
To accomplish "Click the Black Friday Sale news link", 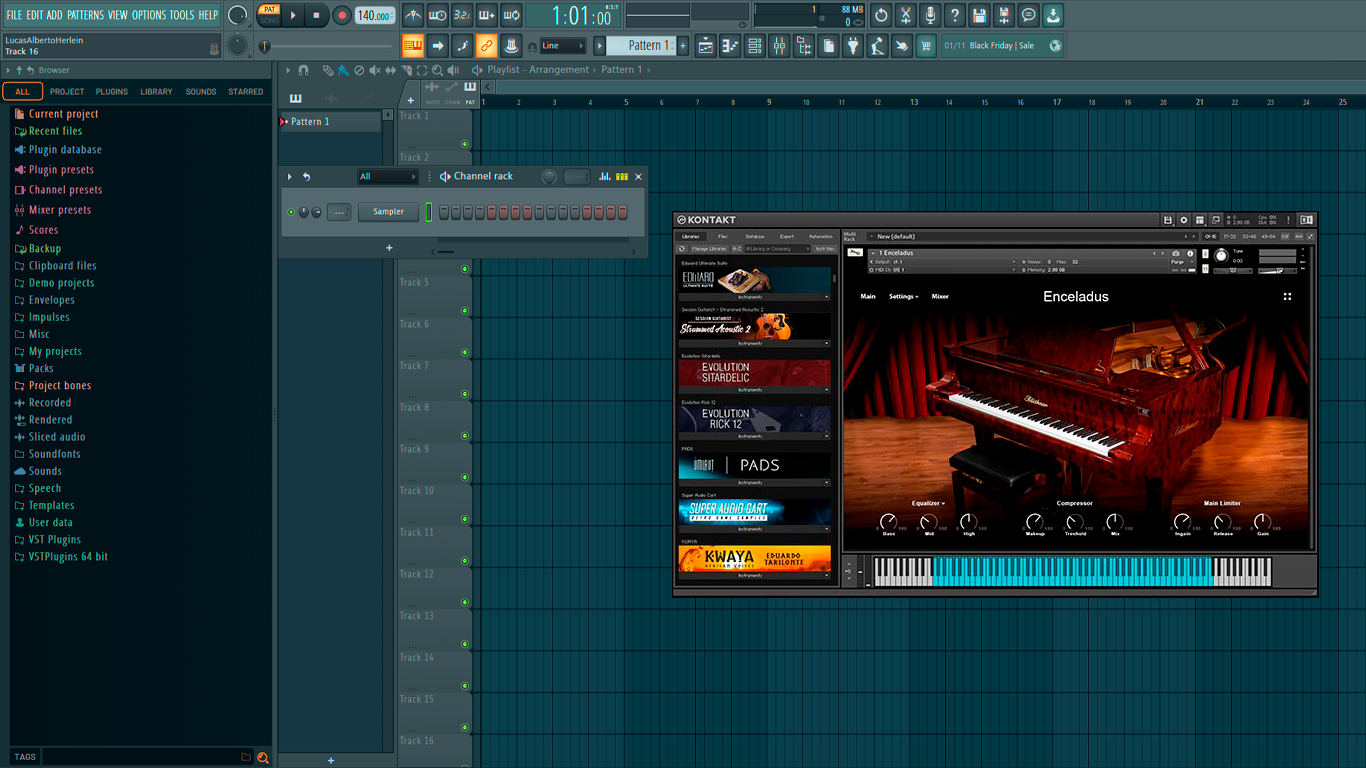I will click(1002, 46).
